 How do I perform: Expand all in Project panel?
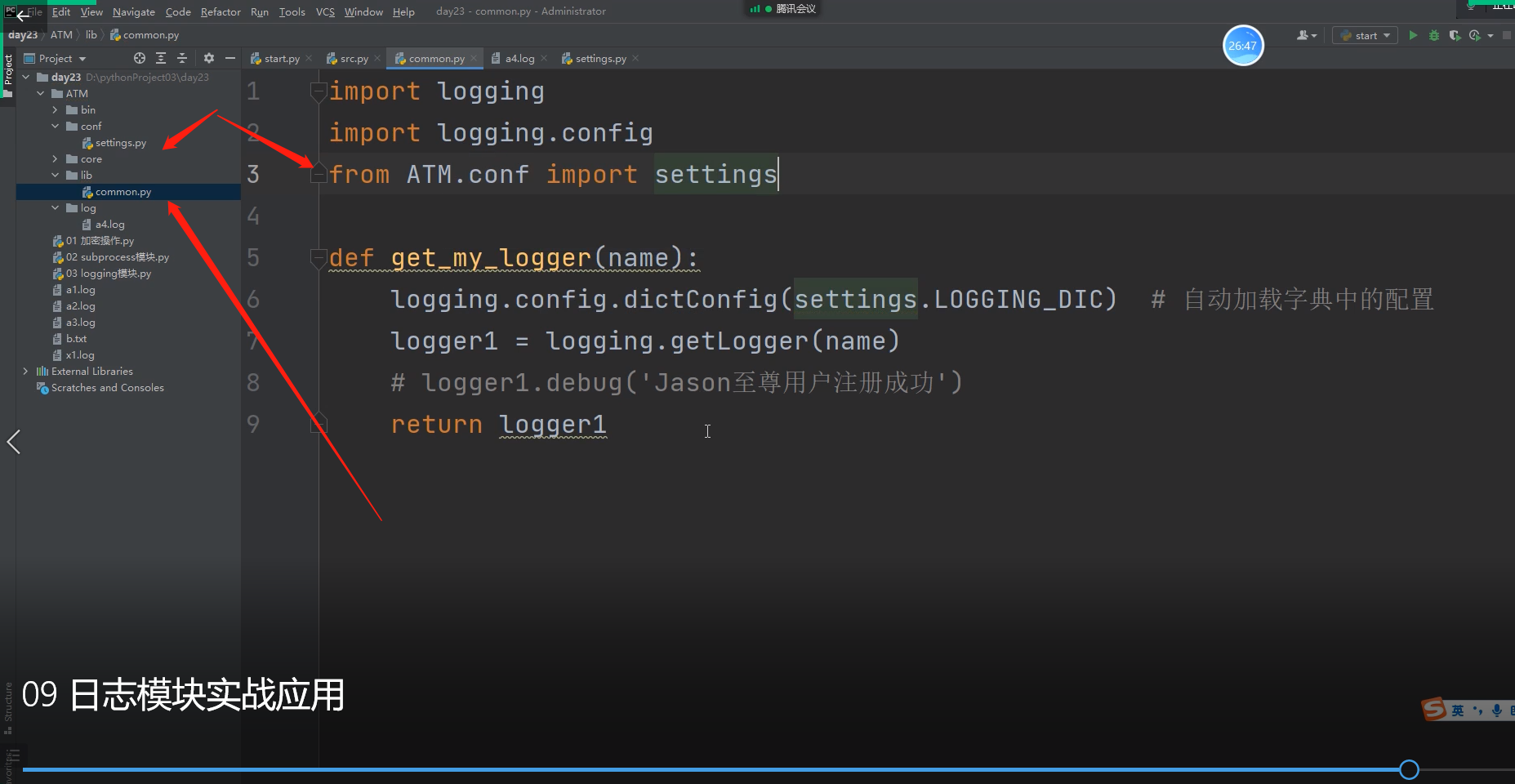[161, 58]
